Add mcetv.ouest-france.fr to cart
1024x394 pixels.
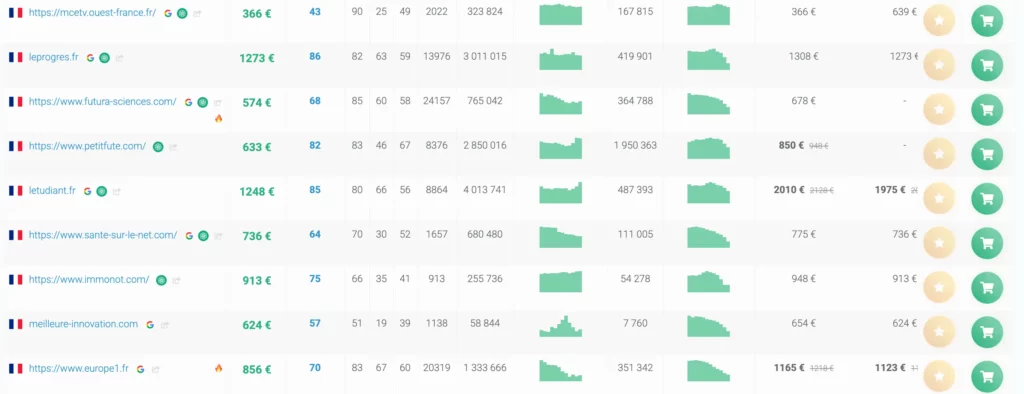[987, 20]
